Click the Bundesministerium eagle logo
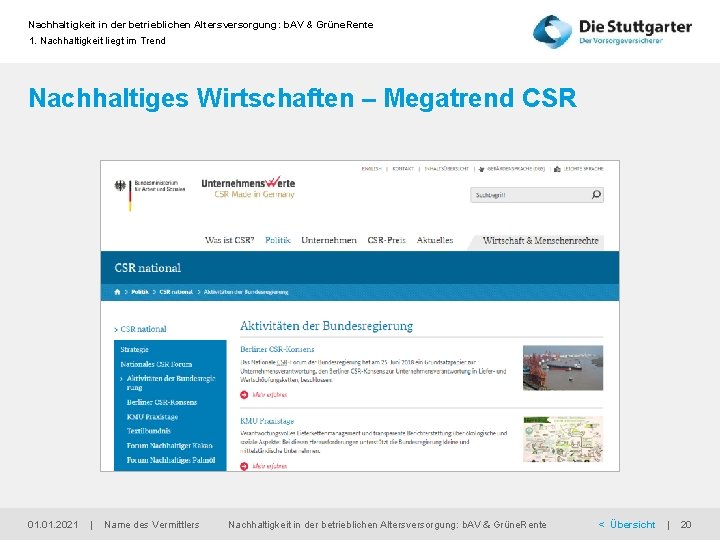720x540 pixels. point(120,186)
